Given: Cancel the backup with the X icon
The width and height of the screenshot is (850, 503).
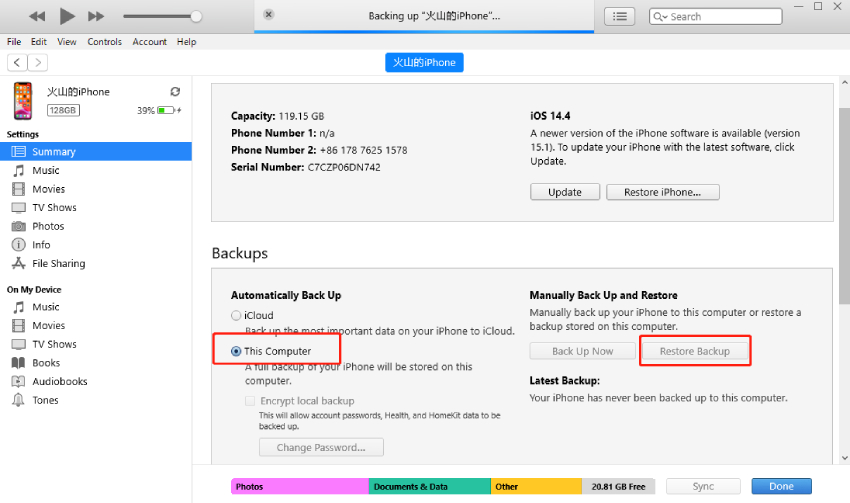Looking at the screenshot, I should [268, 15].
